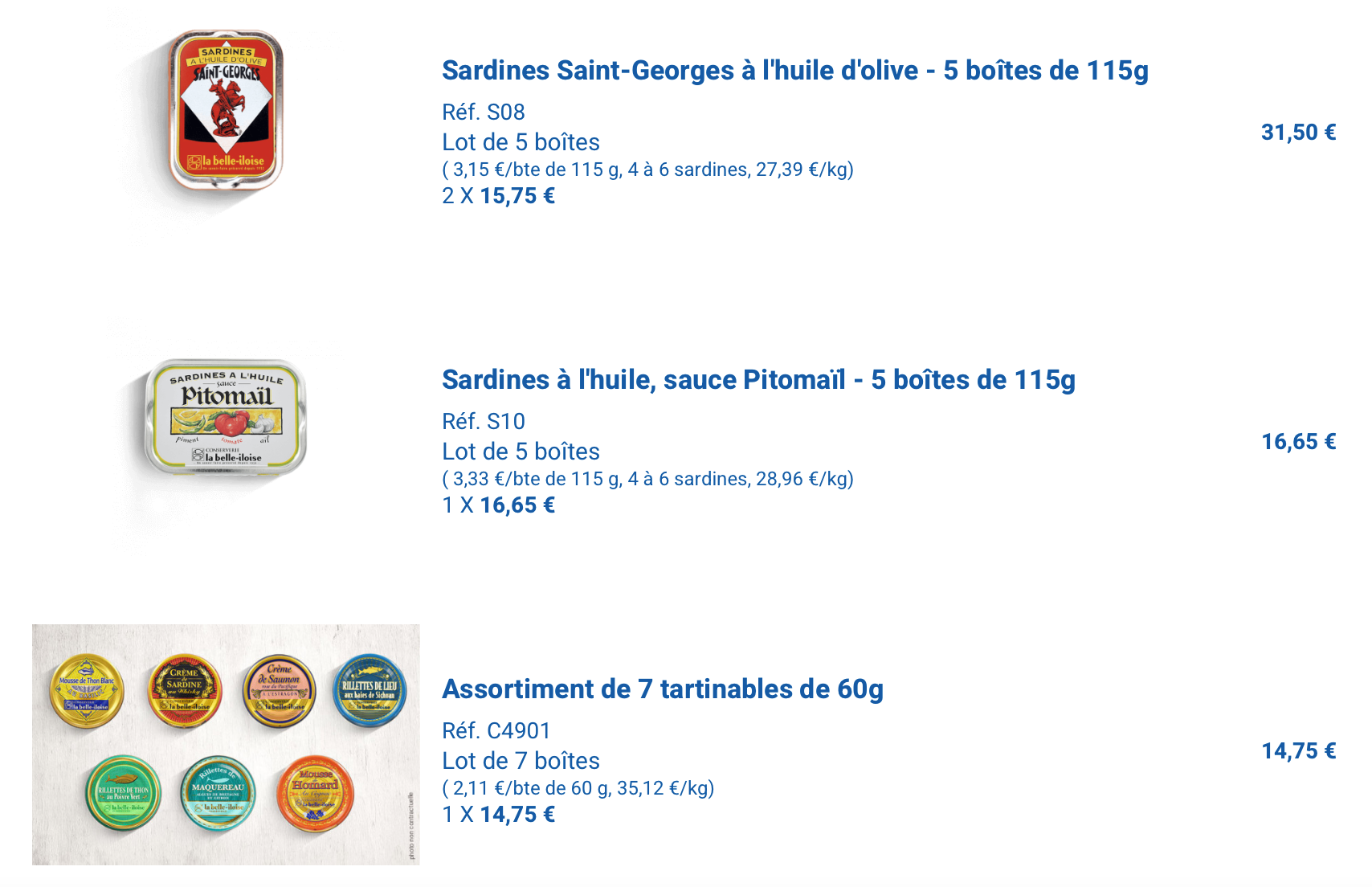Click the Pitomaïl sardine tin image
The image size is (1372, 887).
click(x=225, y=416)
